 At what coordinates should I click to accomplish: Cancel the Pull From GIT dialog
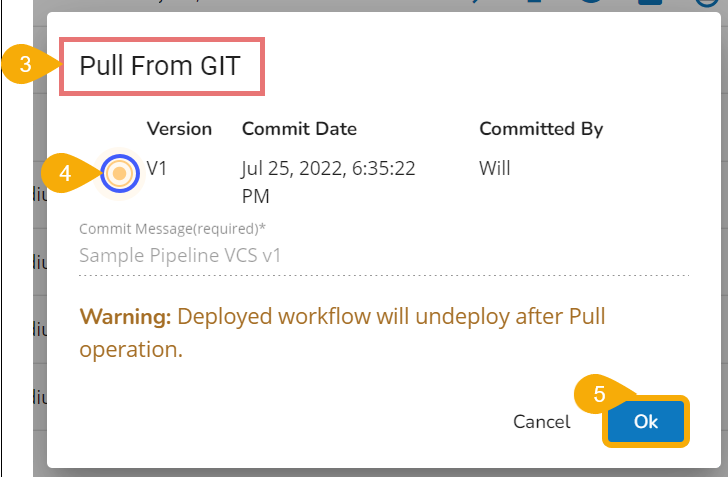tap(541, 422)
